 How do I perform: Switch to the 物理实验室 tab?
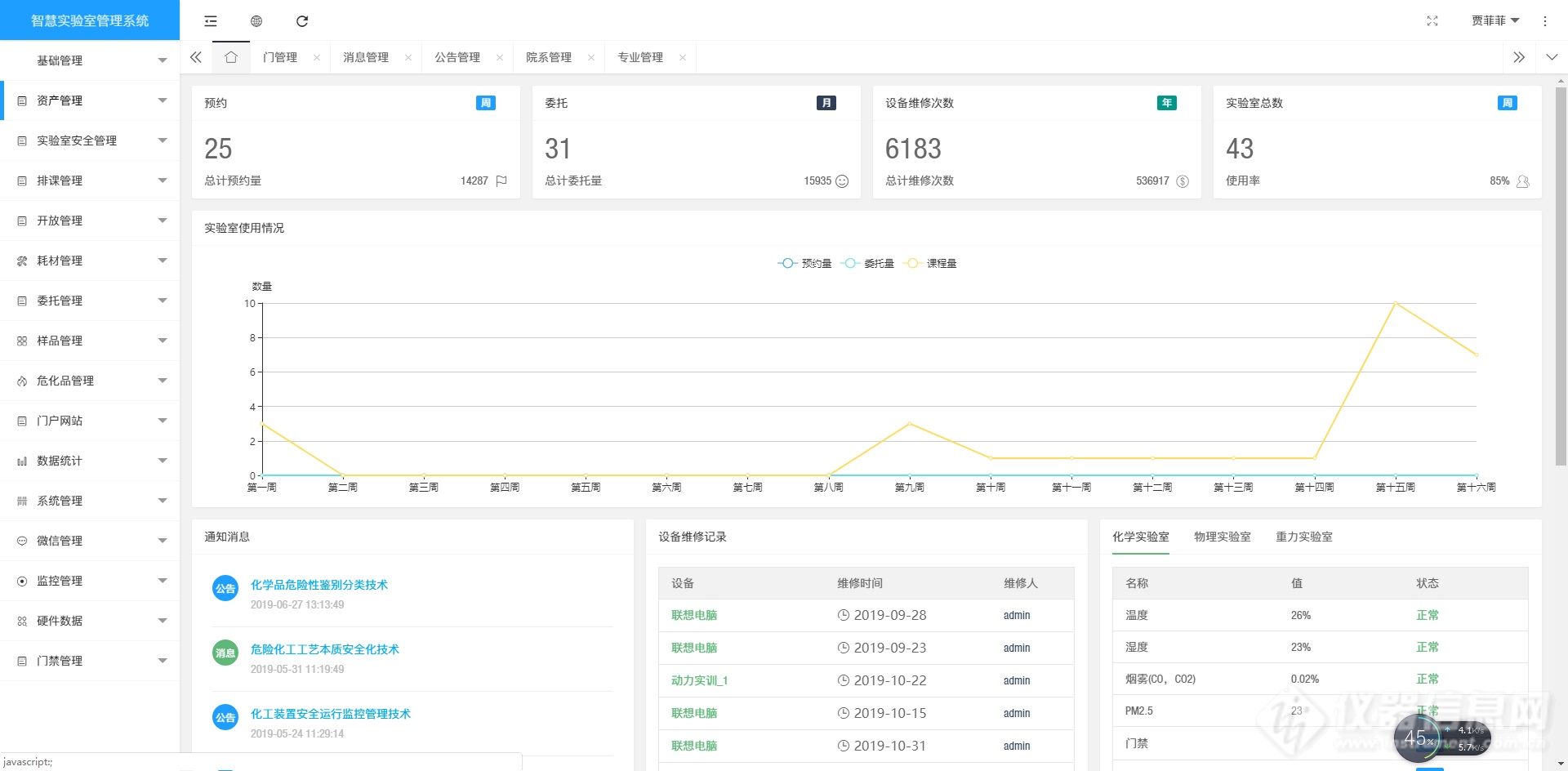(x=1222, y=537)
